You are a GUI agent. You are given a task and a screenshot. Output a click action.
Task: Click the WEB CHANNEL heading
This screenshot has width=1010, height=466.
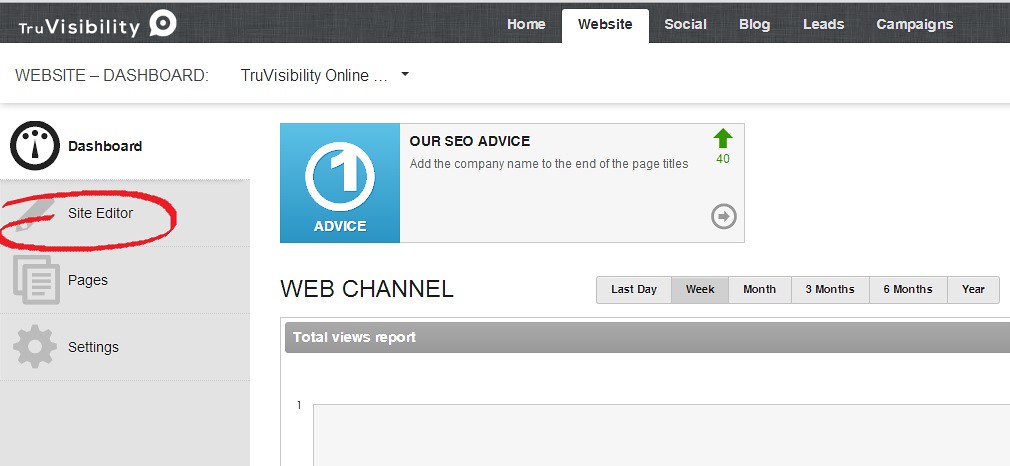pos(367,289)
